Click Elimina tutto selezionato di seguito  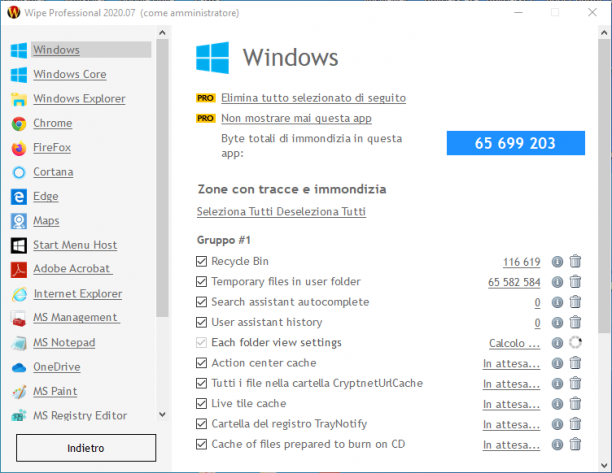[x=313, y=98]
